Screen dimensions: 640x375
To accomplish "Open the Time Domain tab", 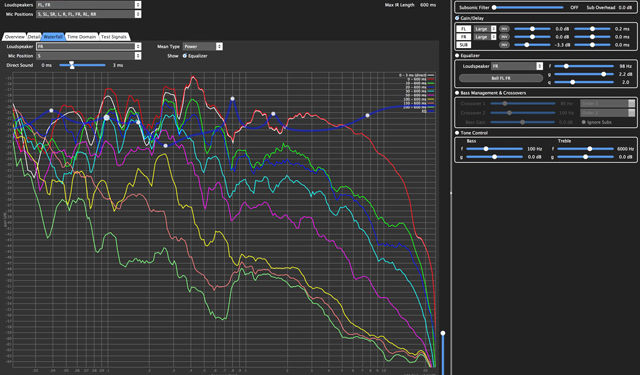I will click(x=81, y=37).
